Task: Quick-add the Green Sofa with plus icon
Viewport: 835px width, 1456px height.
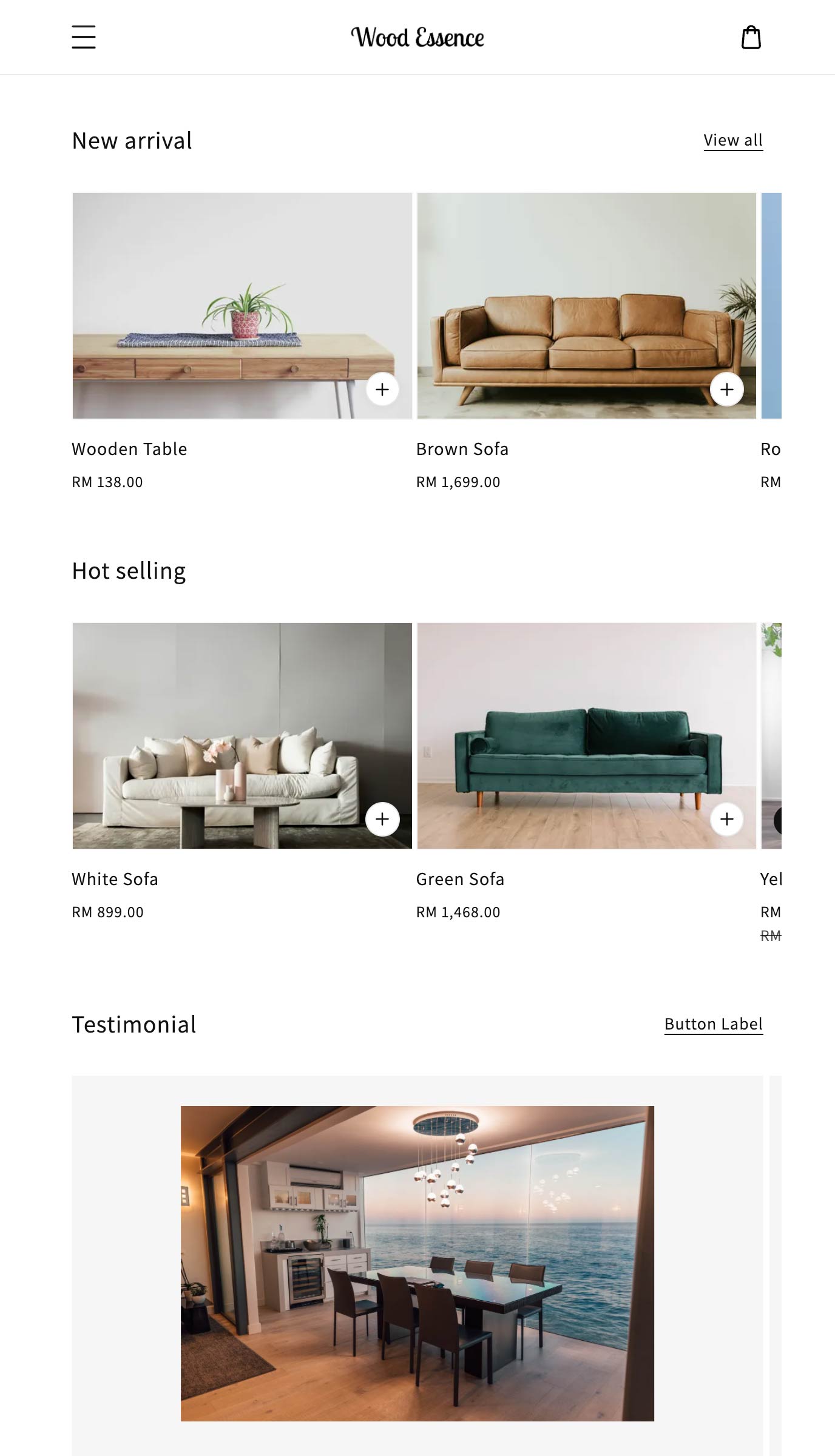Action: 727,819
